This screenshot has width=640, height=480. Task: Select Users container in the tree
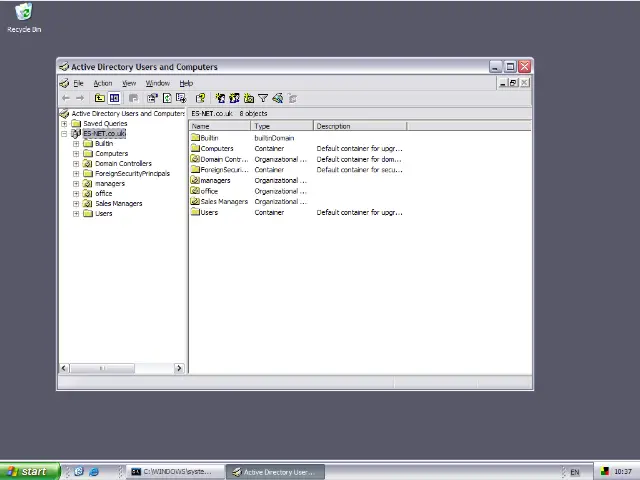click(x=104, y=213)
